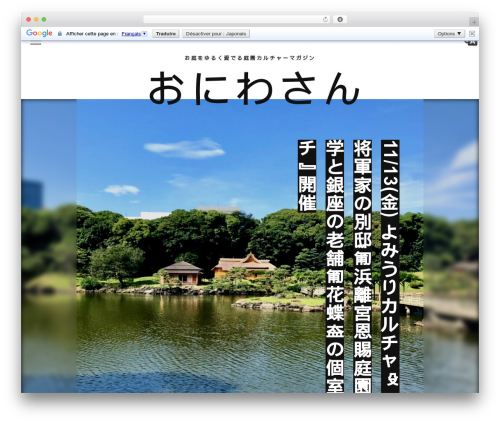Open the Français language dropdown
Screen dimensions: 500x423
point(134,34)
